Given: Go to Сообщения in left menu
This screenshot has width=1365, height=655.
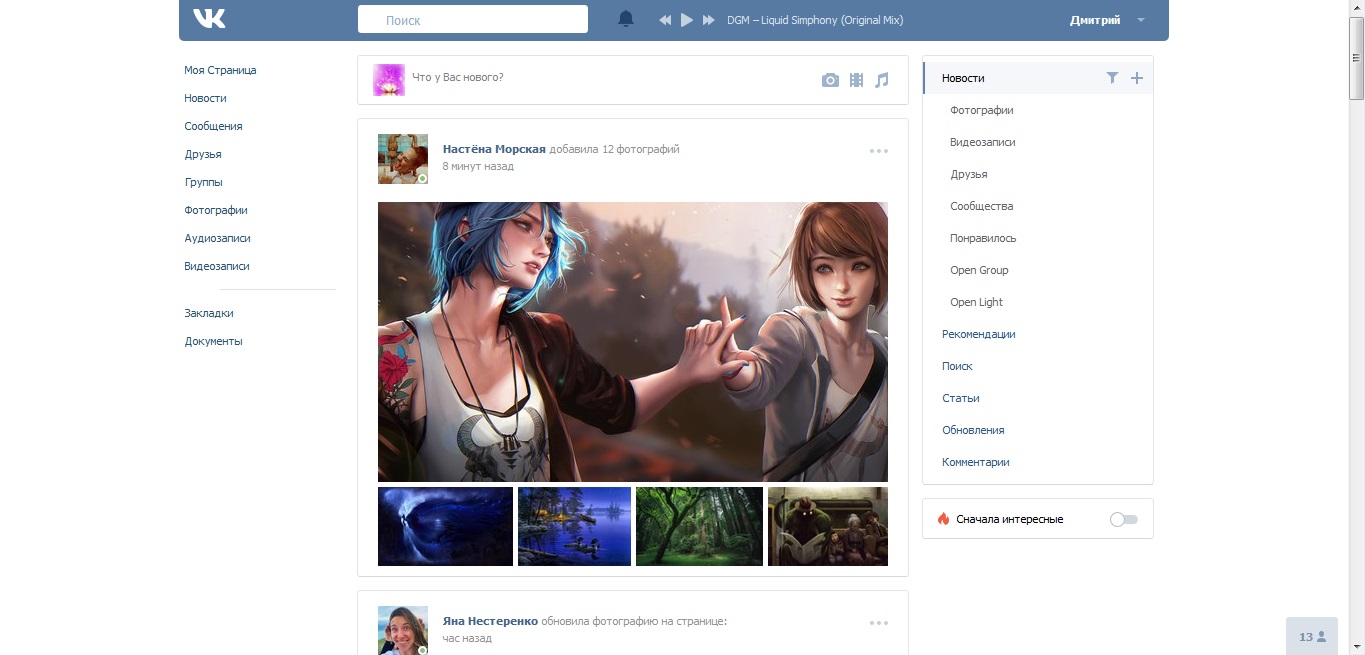Looking at the screenshot, I should pos(213,126).
